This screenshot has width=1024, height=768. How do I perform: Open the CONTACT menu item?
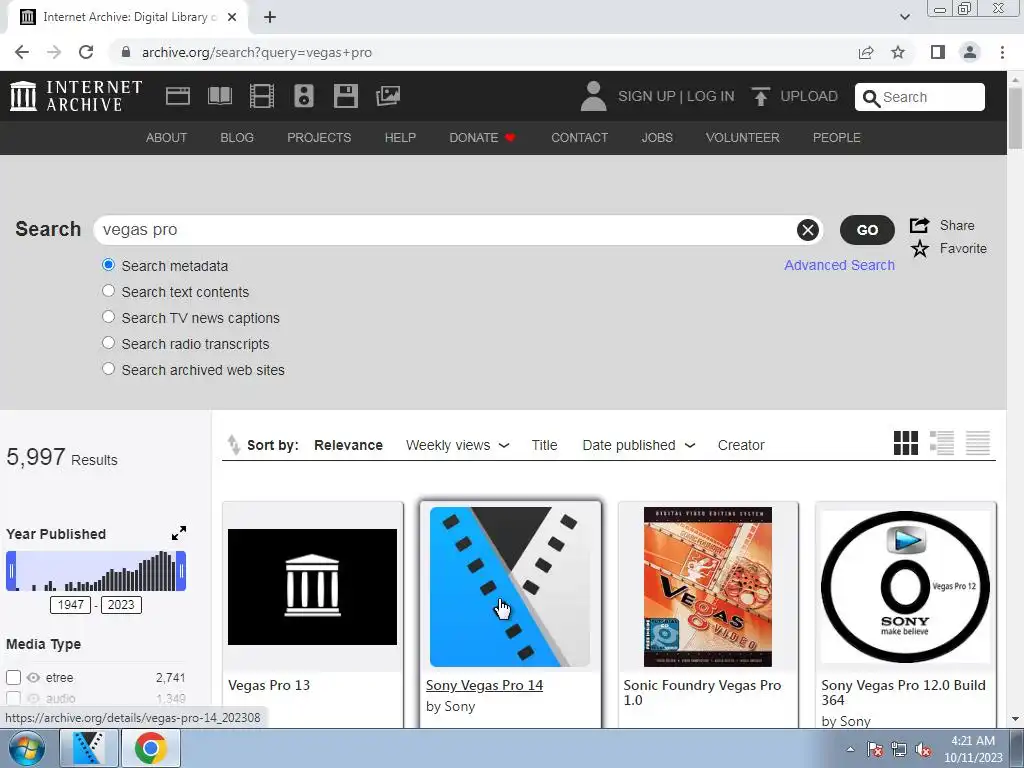pos(579,138)
